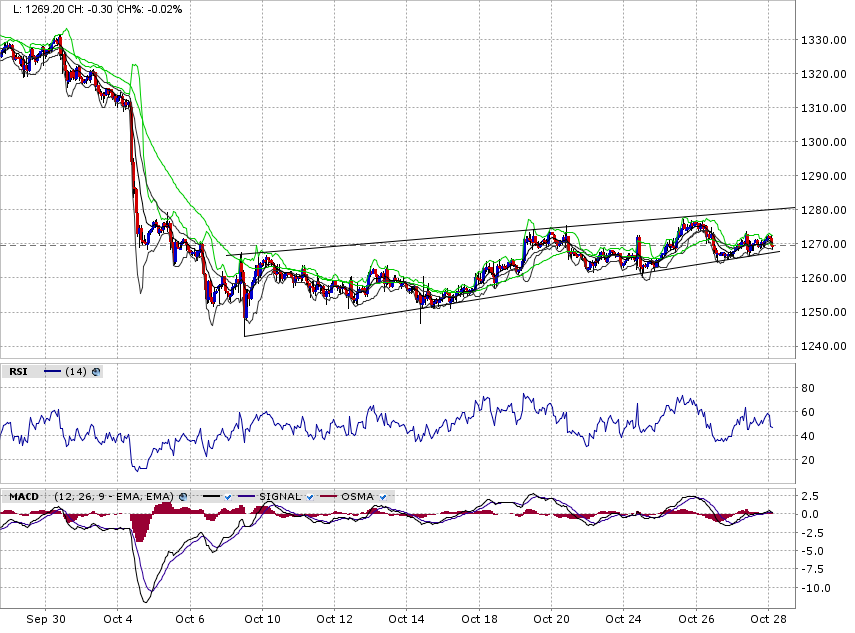
Task: Toggle the SIGNAL line checkbox
Action: (310, 497)
